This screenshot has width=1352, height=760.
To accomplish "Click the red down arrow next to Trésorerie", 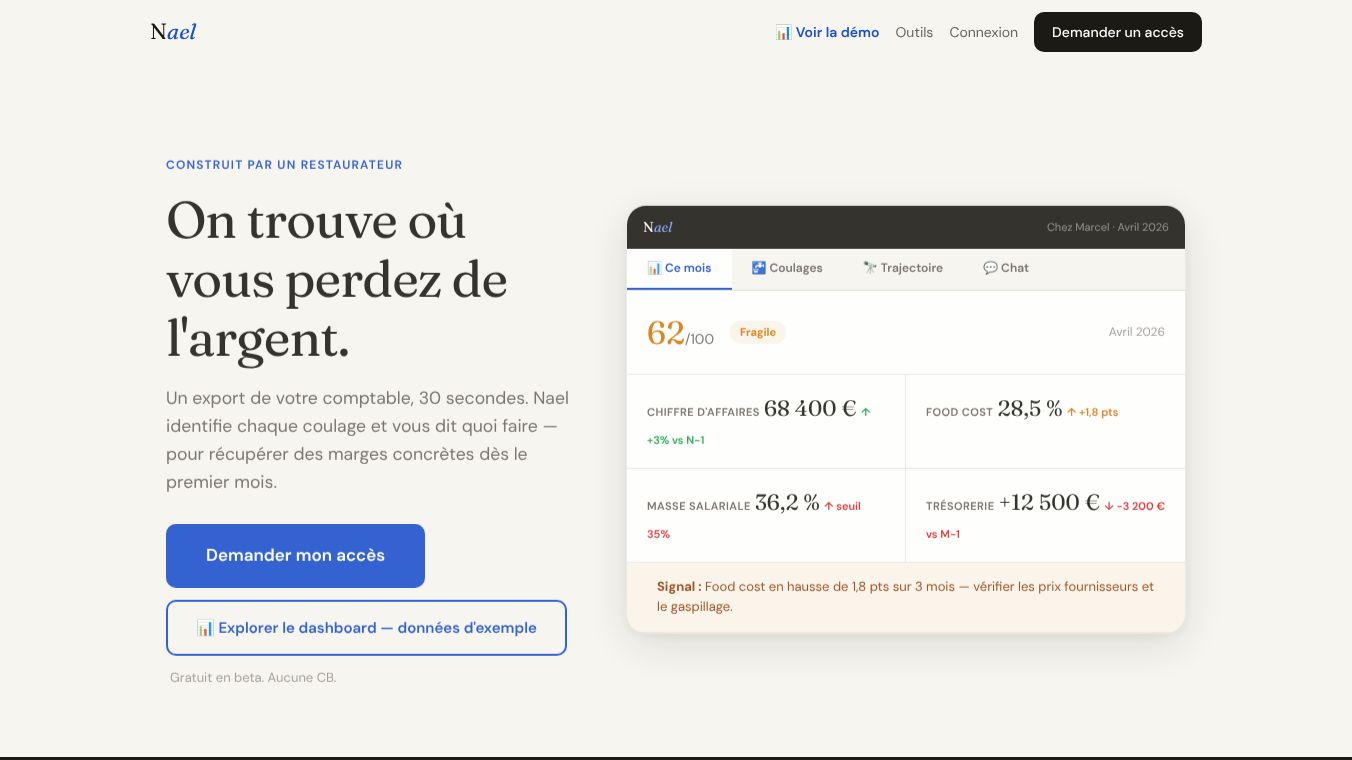I will [1109, 506].
